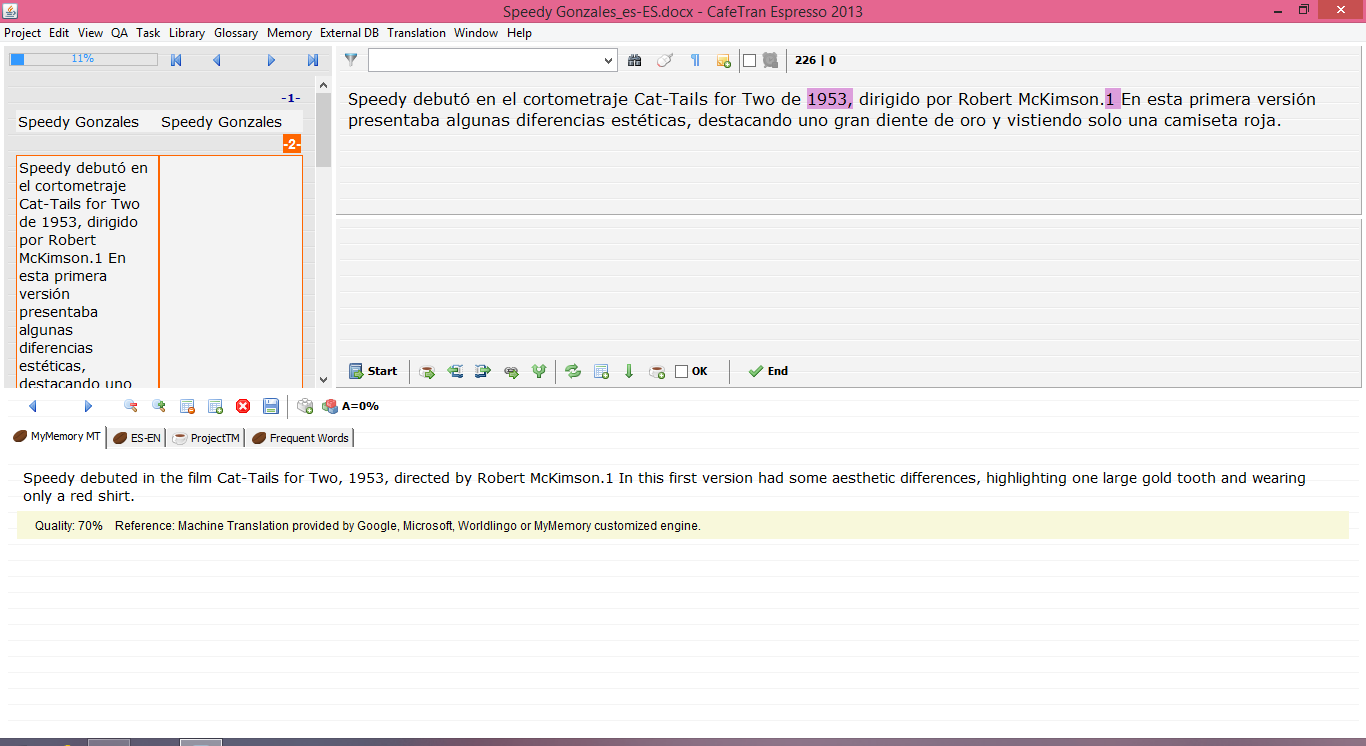Click the funnel filter icon

(x=351, y=61)
